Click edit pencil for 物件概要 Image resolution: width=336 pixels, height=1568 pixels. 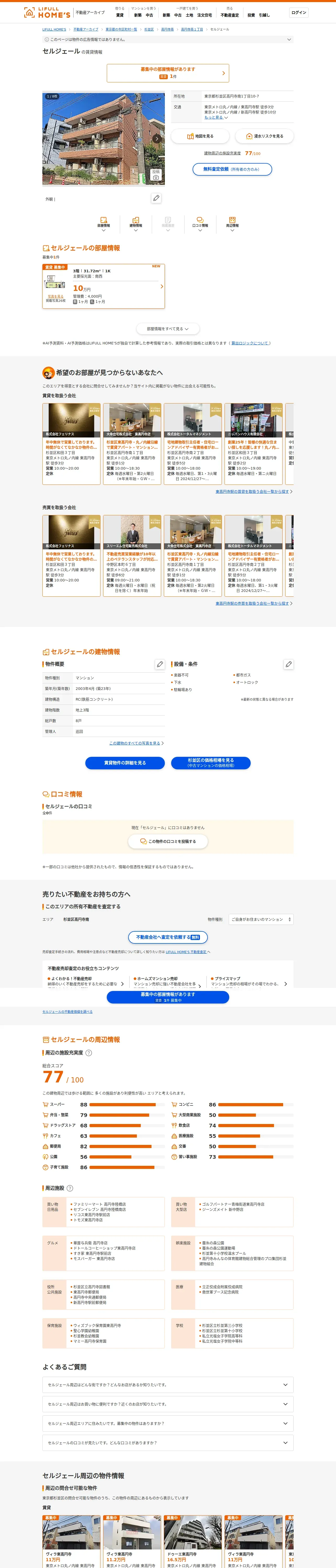(x=160, y=664)
